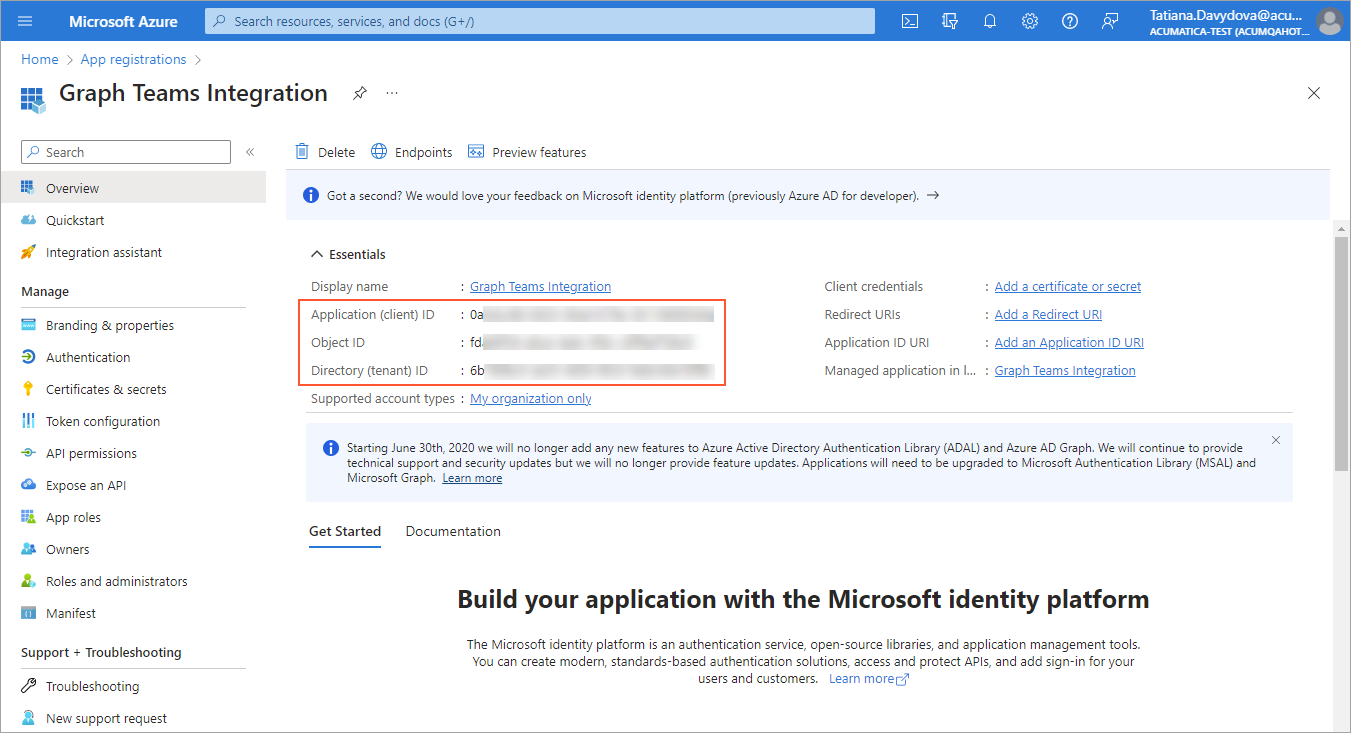Collapse the Essentials section
Image resolution: width=1351 pixels, height=733 pixels.
pyautogui.click(x=318, y=254)
